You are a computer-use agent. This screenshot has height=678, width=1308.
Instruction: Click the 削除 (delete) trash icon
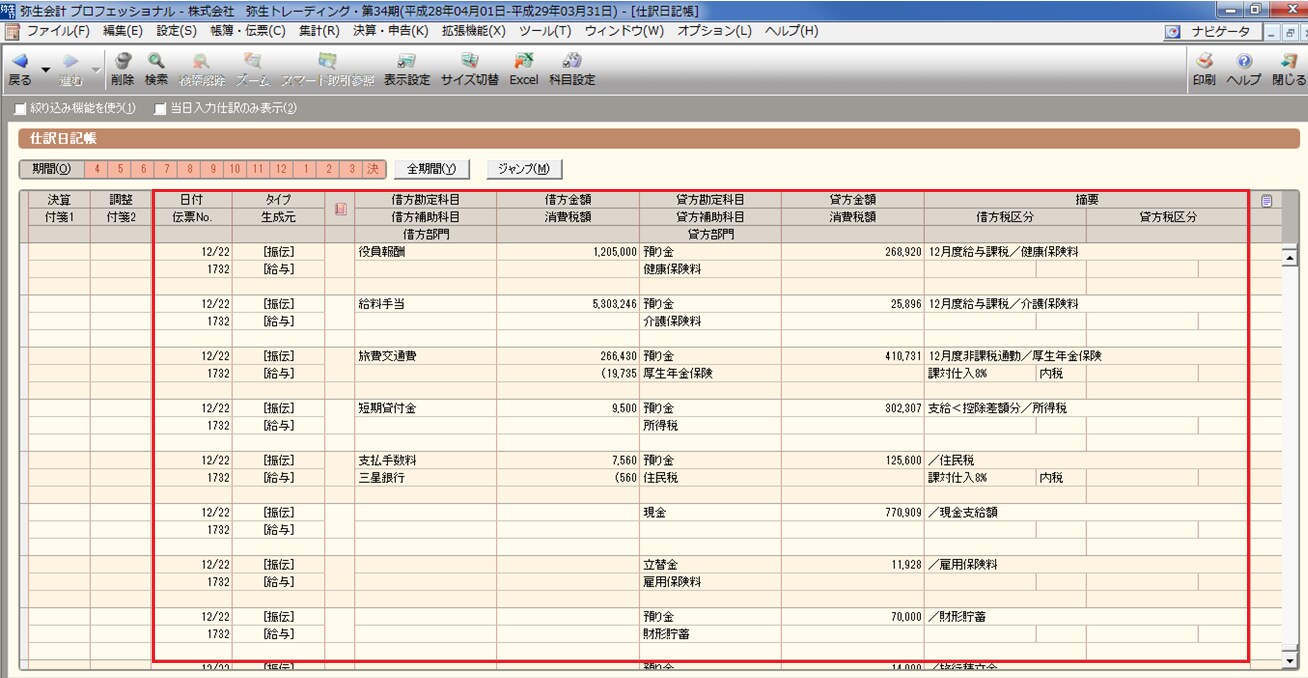pyautogui.click(x=123, y=67)
